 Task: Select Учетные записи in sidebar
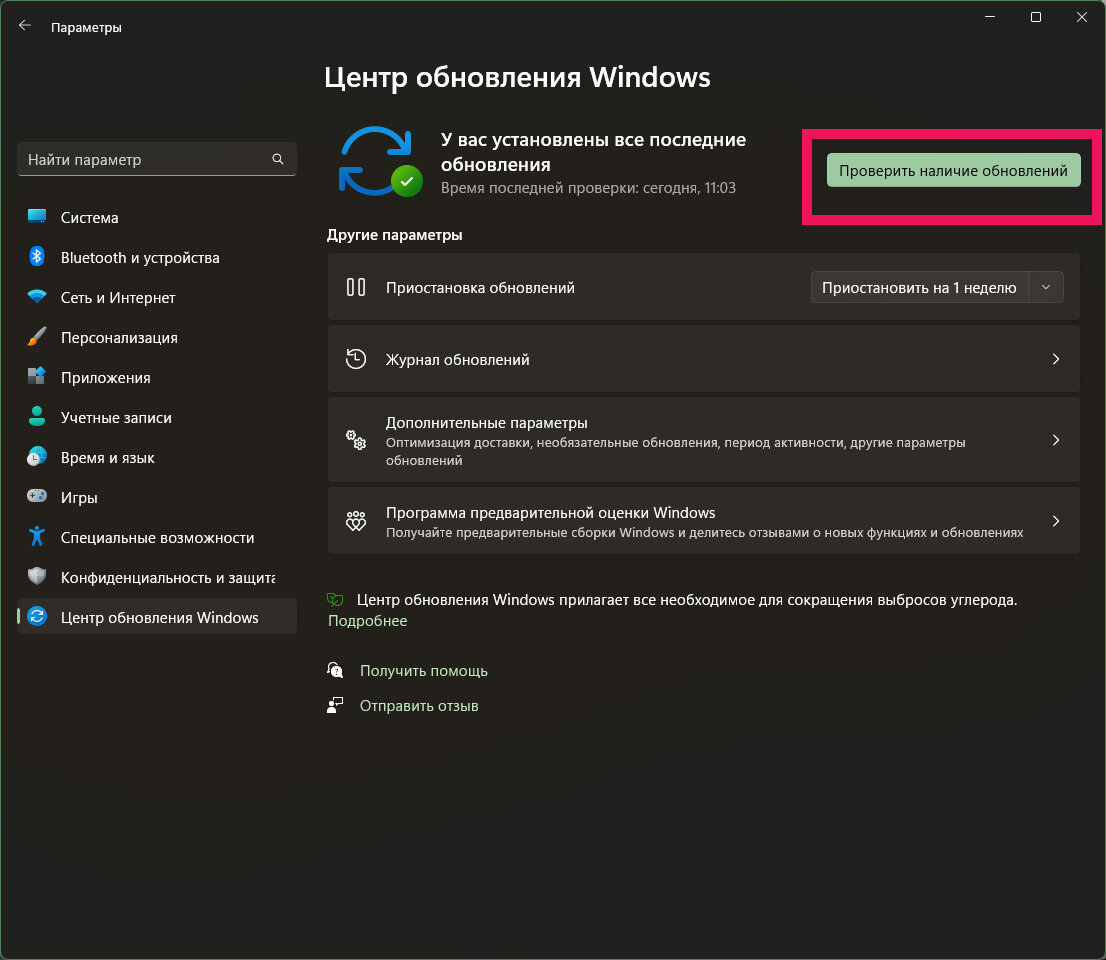click(x=157, y=418)
